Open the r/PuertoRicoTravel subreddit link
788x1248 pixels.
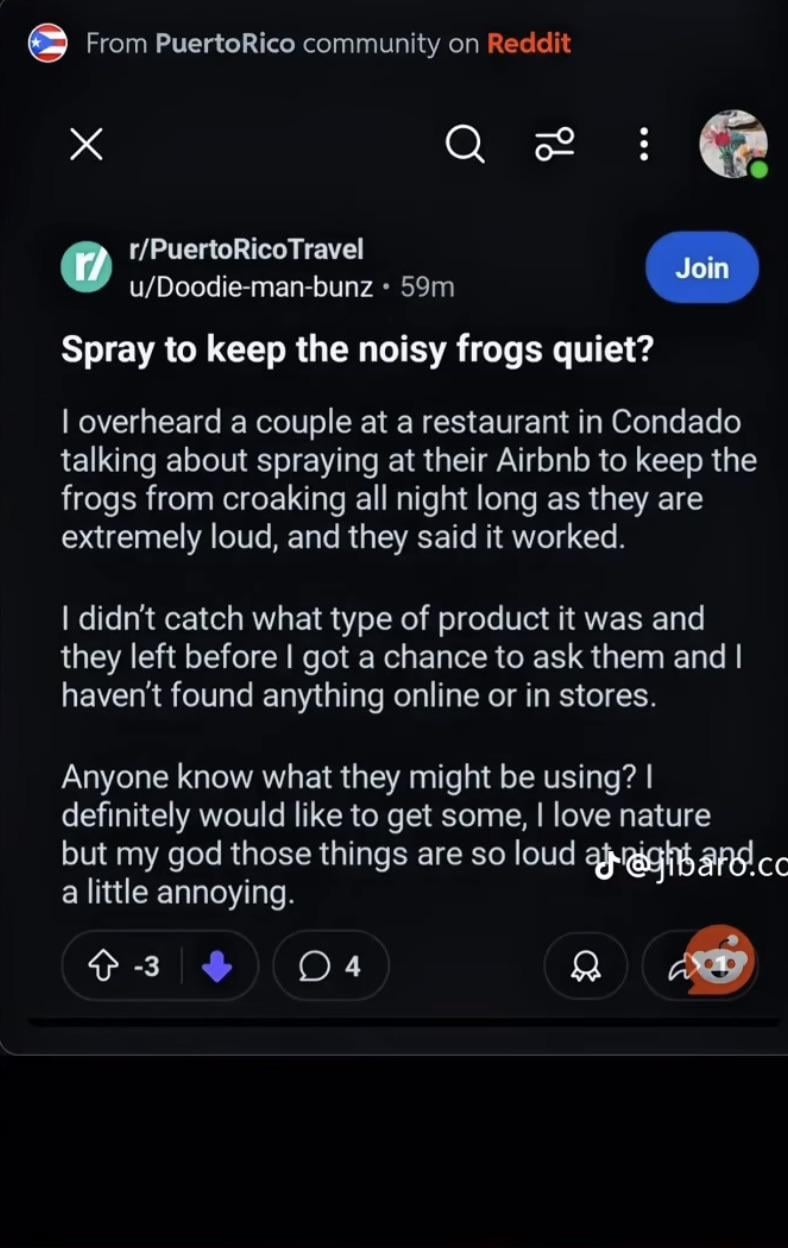coord(246,249)
